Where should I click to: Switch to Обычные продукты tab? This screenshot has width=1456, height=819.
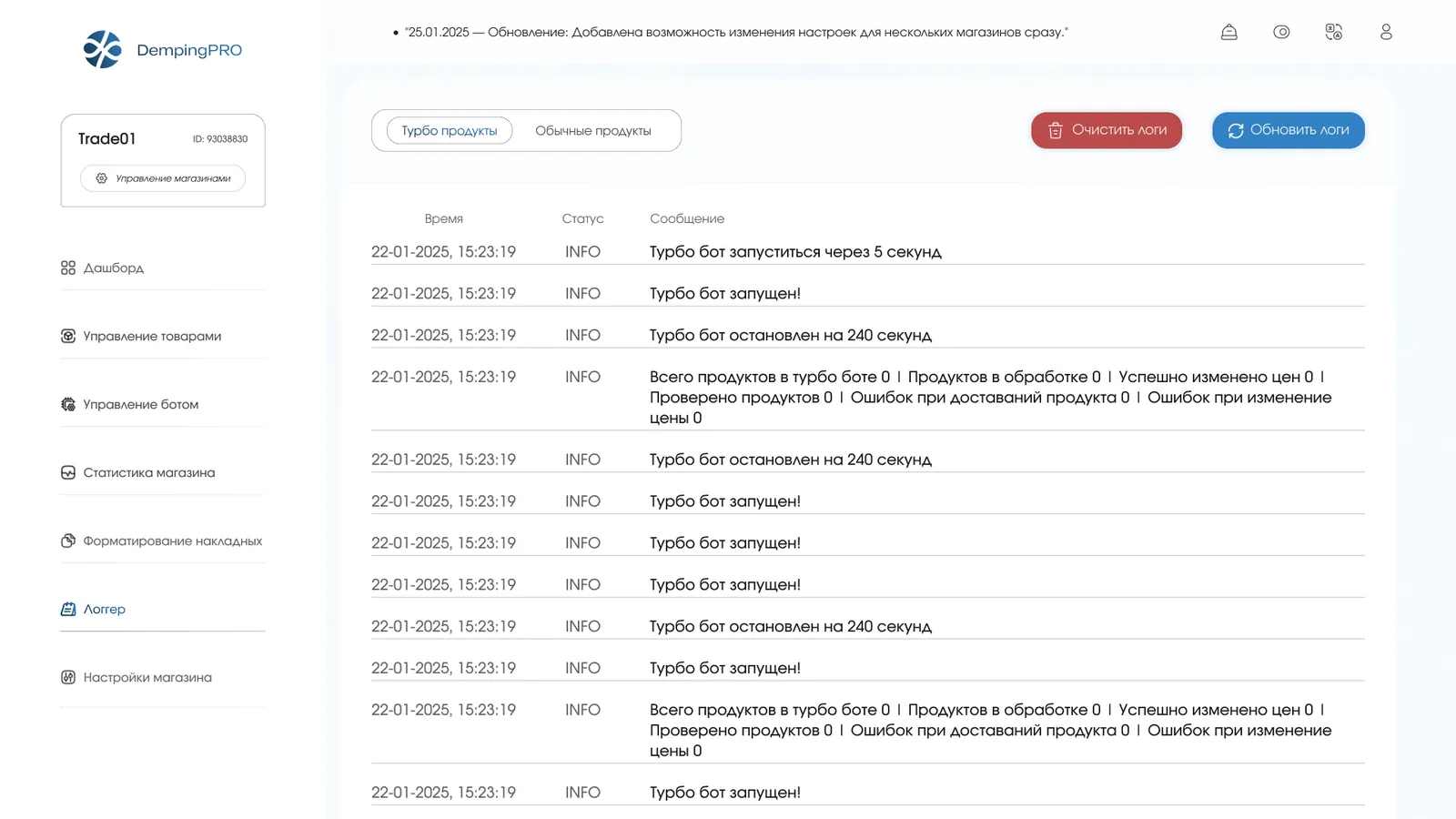tap(593, 130)
